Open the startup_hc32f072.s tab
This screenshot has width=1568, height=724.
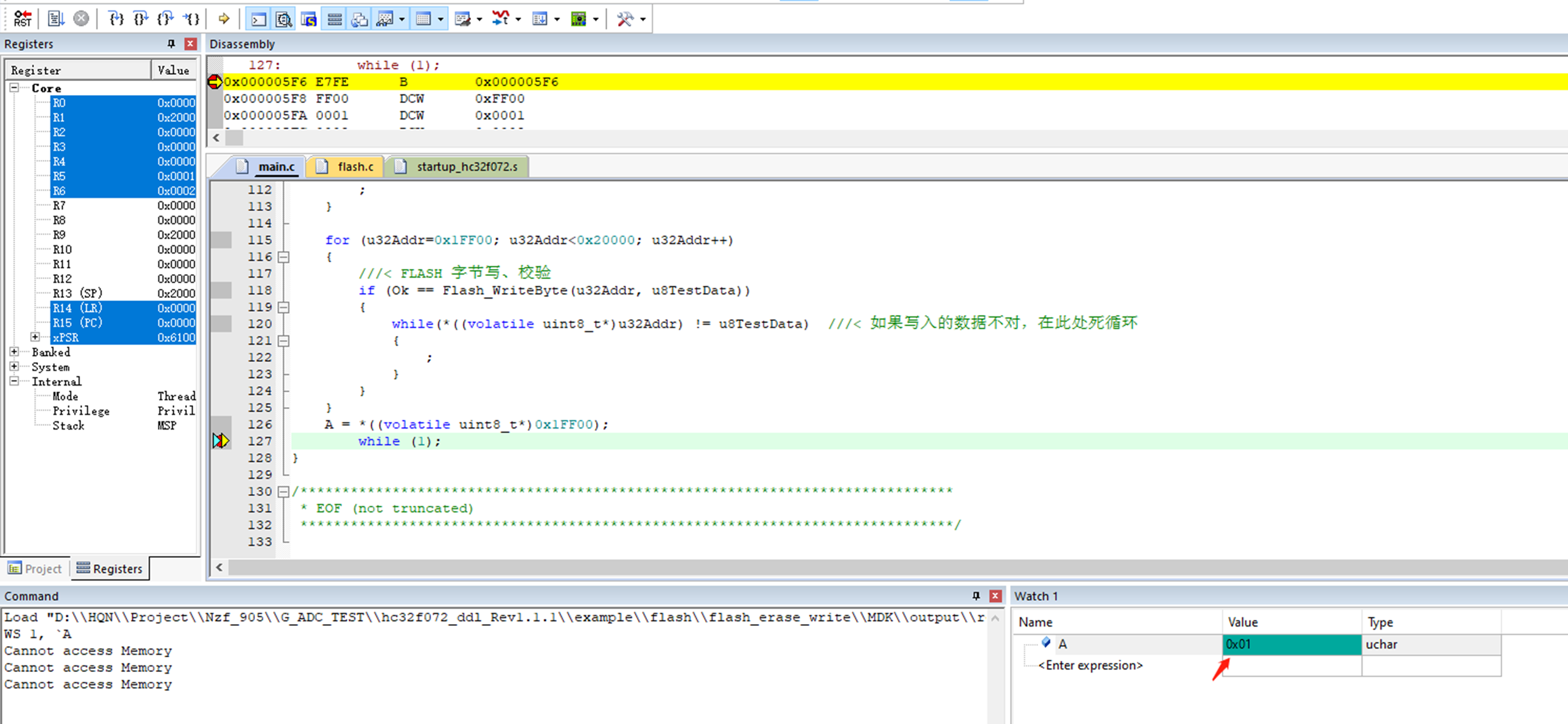pos(466,167)
